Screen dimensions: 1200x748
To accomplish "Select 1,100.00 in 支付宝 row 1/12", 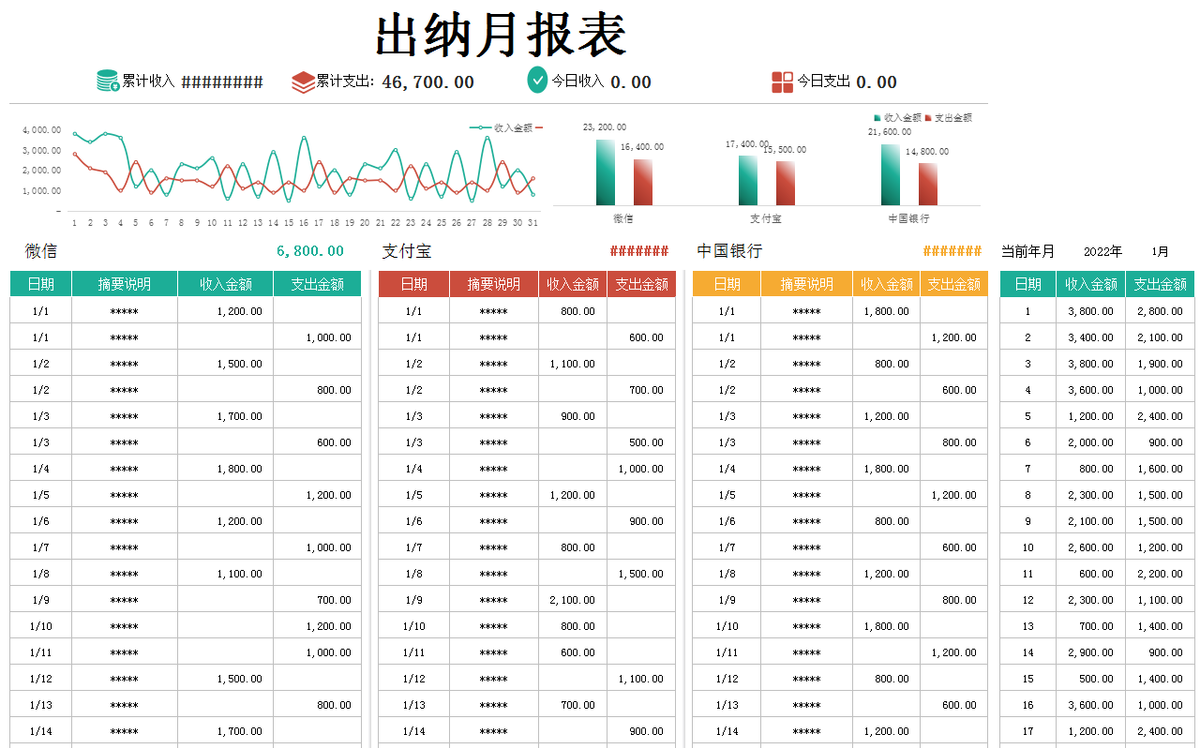I will (x=640, y=679).
